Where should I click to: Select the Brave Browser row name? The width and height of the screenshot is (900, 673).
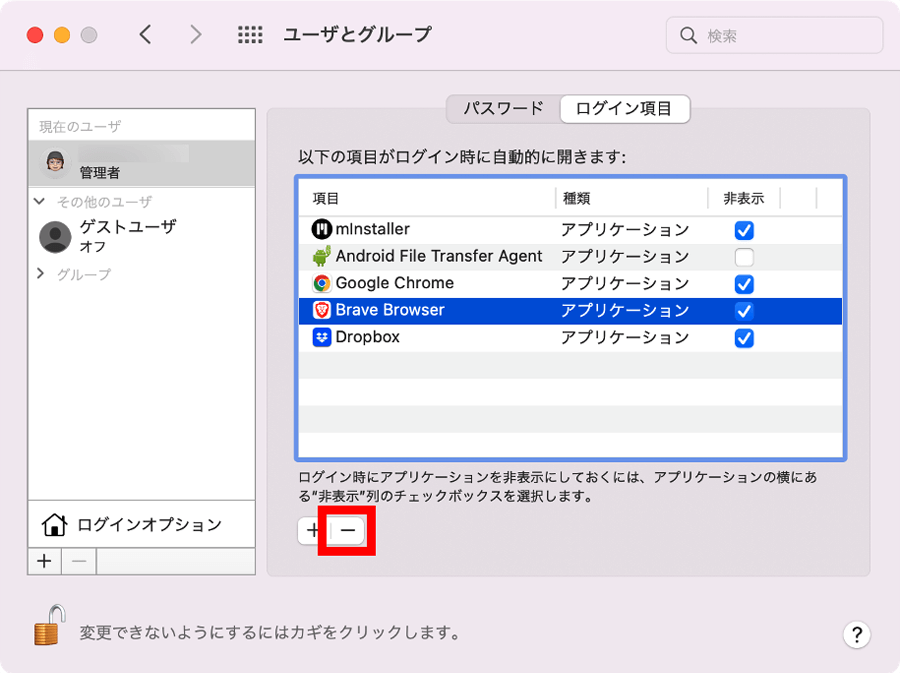390,310
